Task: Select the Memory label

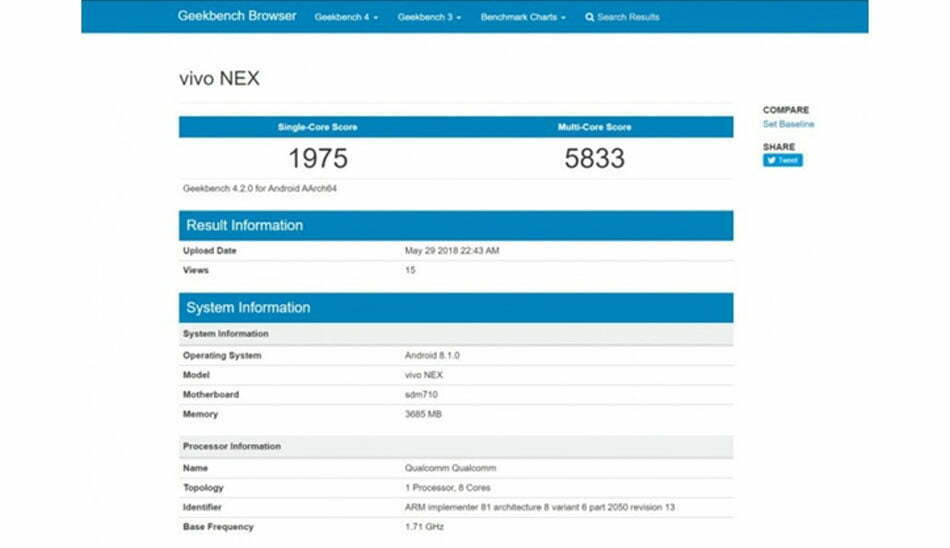Action: [x=201, y=415]
